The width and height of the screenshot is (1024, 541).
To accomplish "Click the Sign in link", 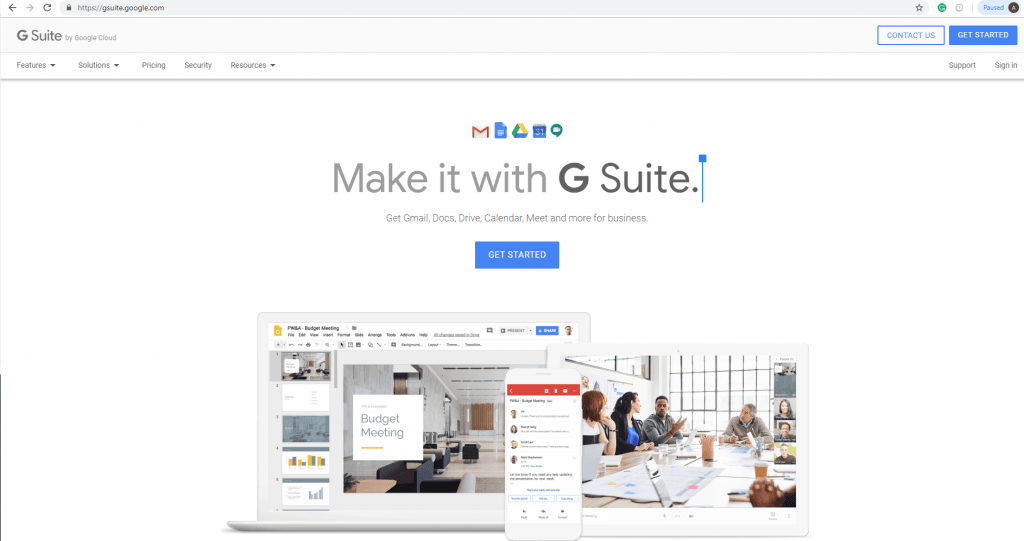I will [1006, 65].
